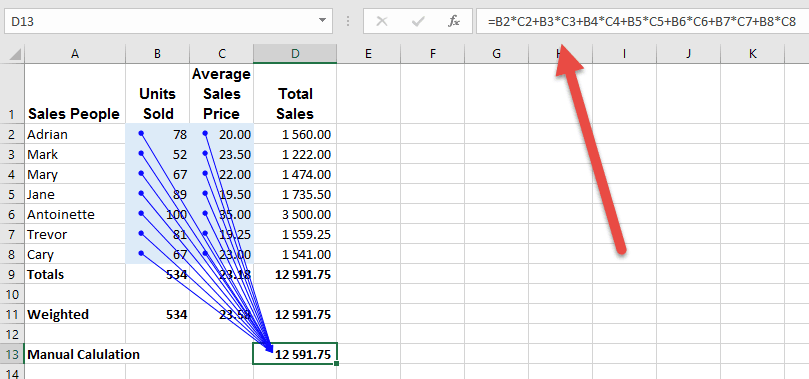Screen dimensions: 809x379
Task: Select total sales value 1 474.00
Action: pos(295,174)
